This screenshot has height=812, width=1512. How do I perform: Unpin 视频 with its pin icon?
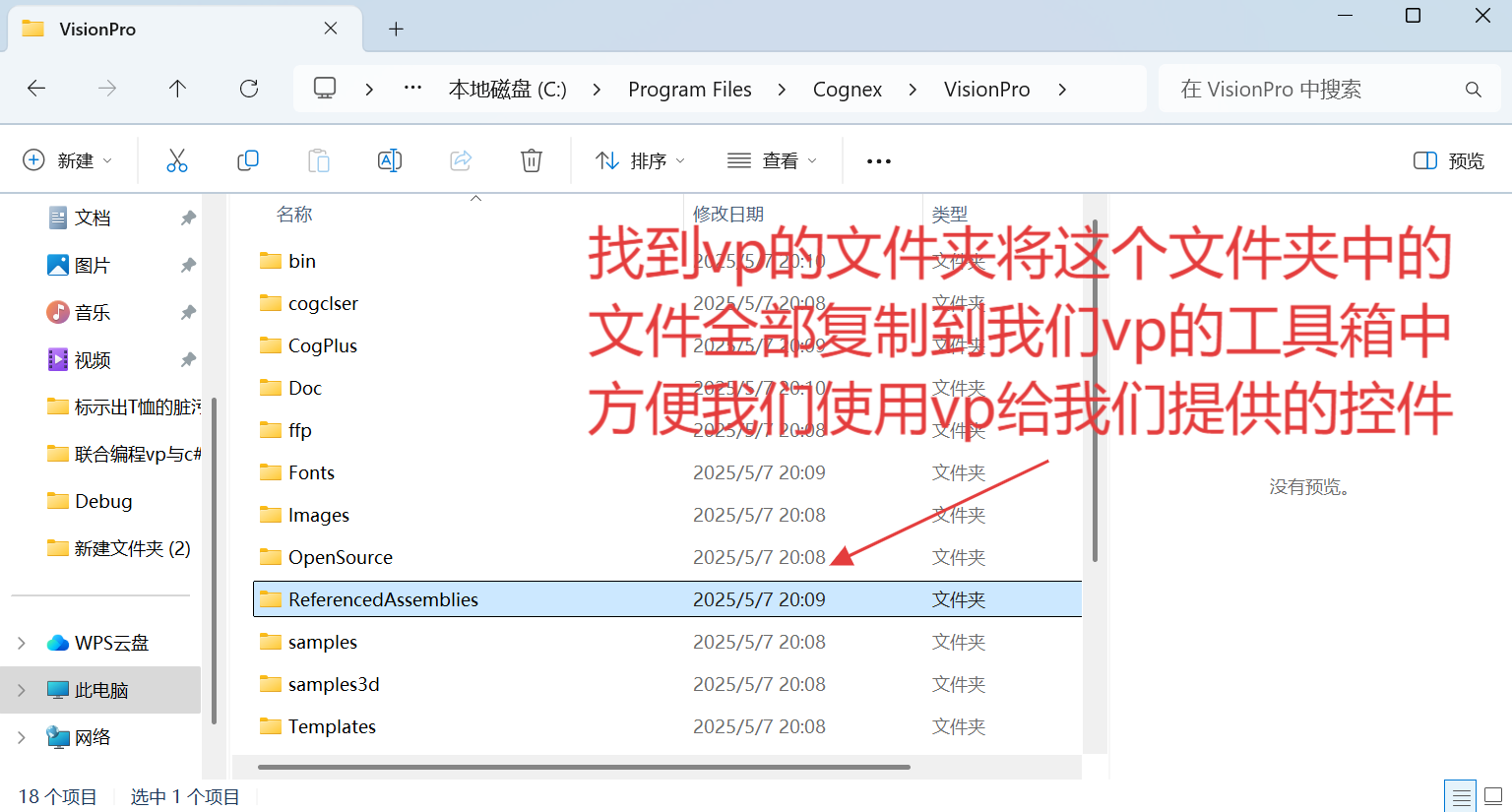coord(188,359)
